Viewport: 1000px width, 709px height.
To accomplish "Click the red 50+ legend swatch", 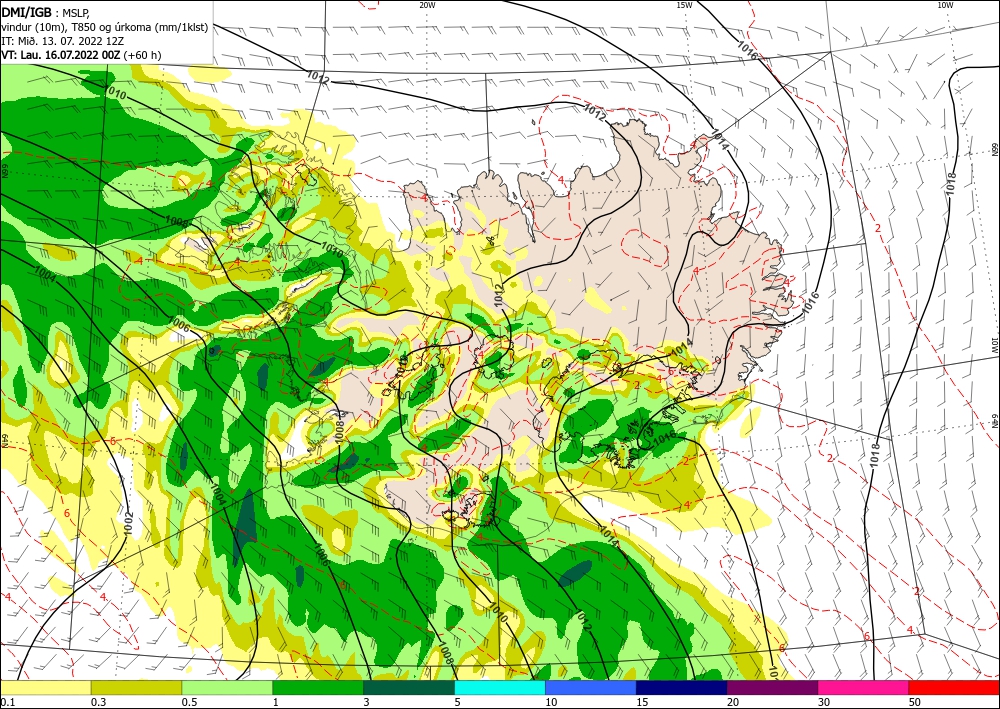I will (954, 687).
